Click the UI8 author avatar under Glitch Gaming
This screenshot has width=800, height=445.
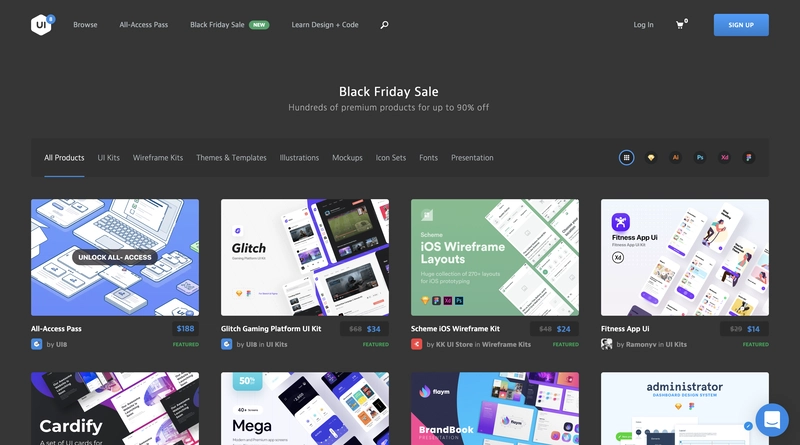(227, 344)
